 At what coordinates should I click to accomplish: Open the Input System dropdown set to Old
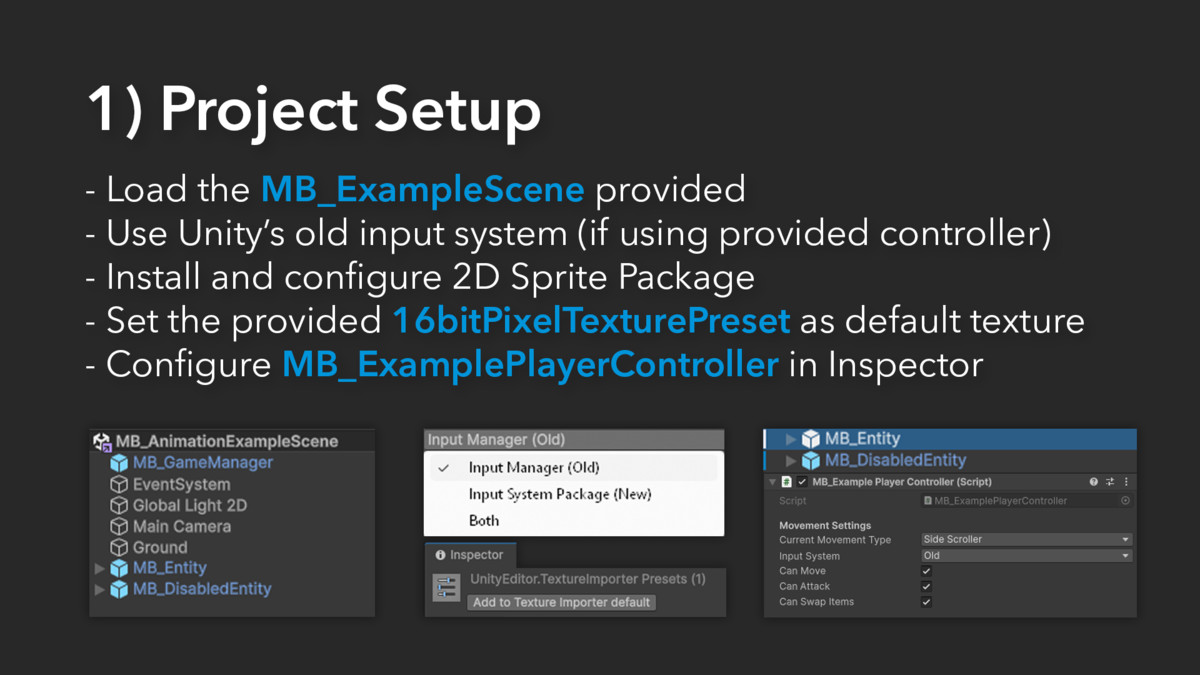point(1025,556)
